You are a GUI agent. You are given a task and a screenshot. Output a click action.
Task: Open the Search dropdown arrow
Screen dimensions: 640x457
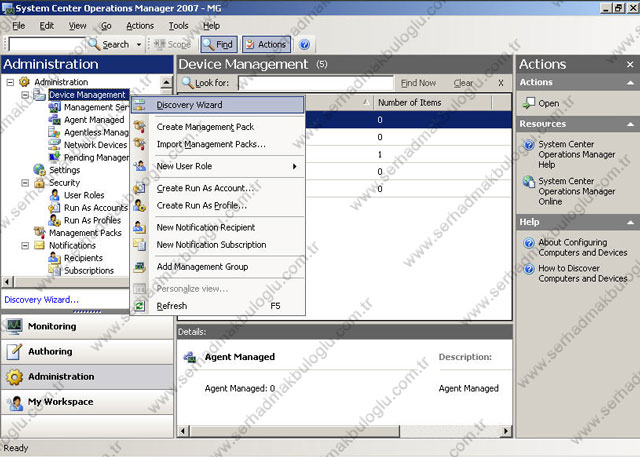[x=139, y=44]
